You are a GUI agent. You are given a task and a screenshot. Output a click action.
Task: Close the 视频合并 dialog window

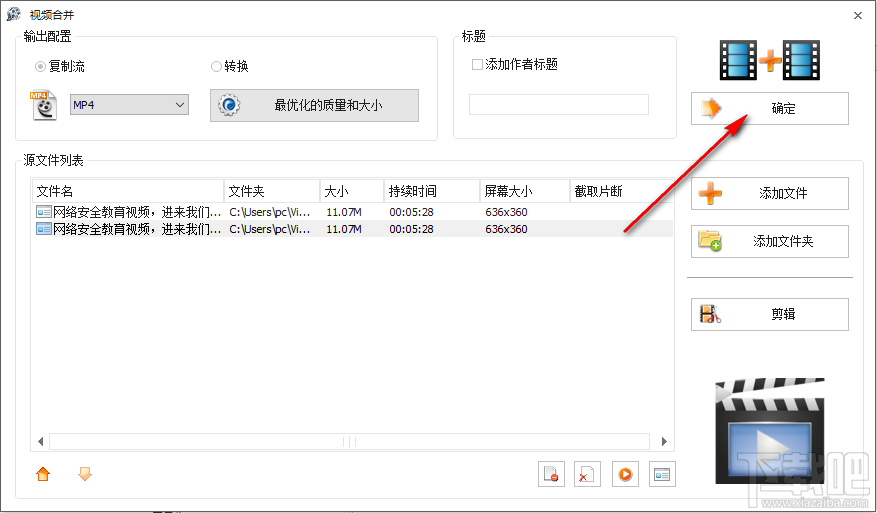(x=858, y=16)
